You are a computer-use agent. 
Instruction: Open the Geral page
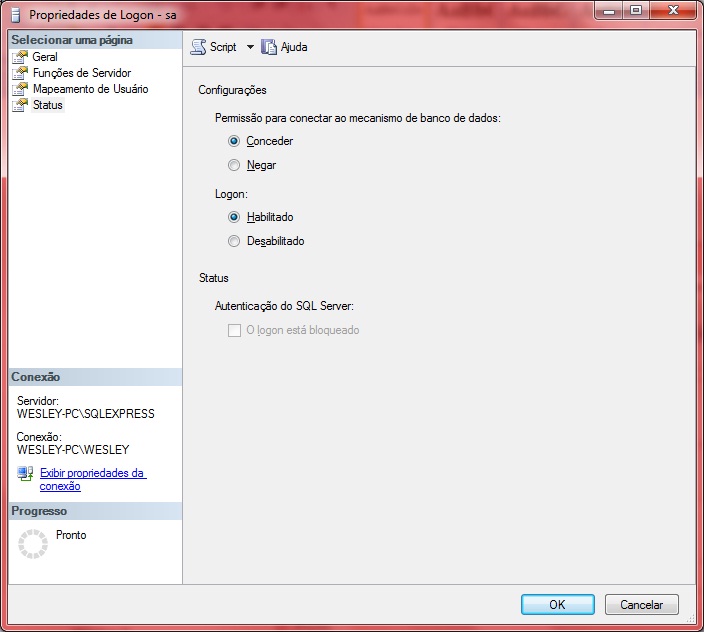[x=45, y=57]
